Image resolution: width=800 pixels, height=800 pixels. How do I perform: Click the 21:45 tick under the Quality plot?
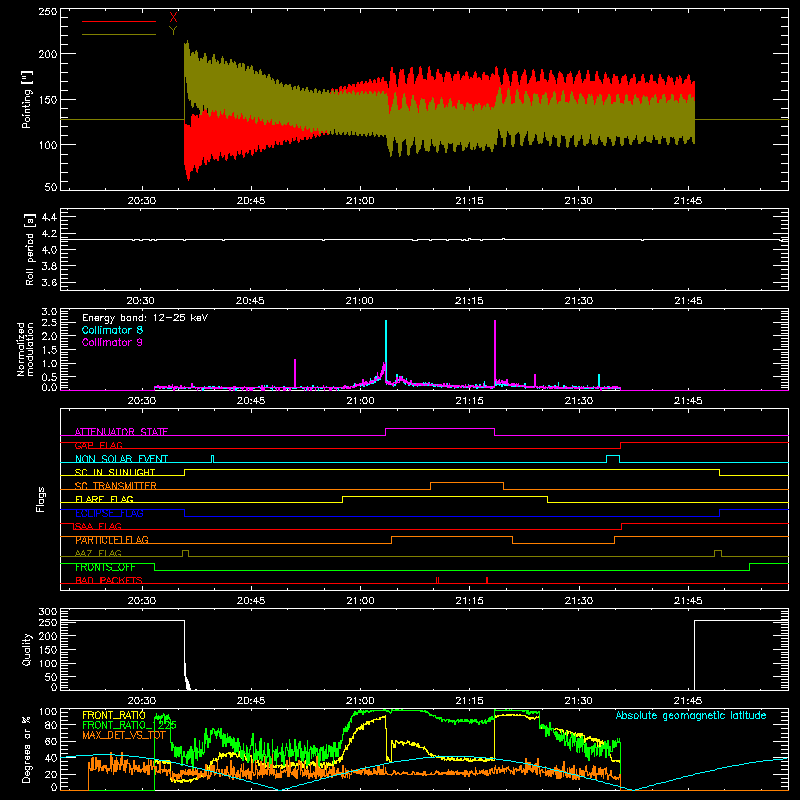point(688,701)
